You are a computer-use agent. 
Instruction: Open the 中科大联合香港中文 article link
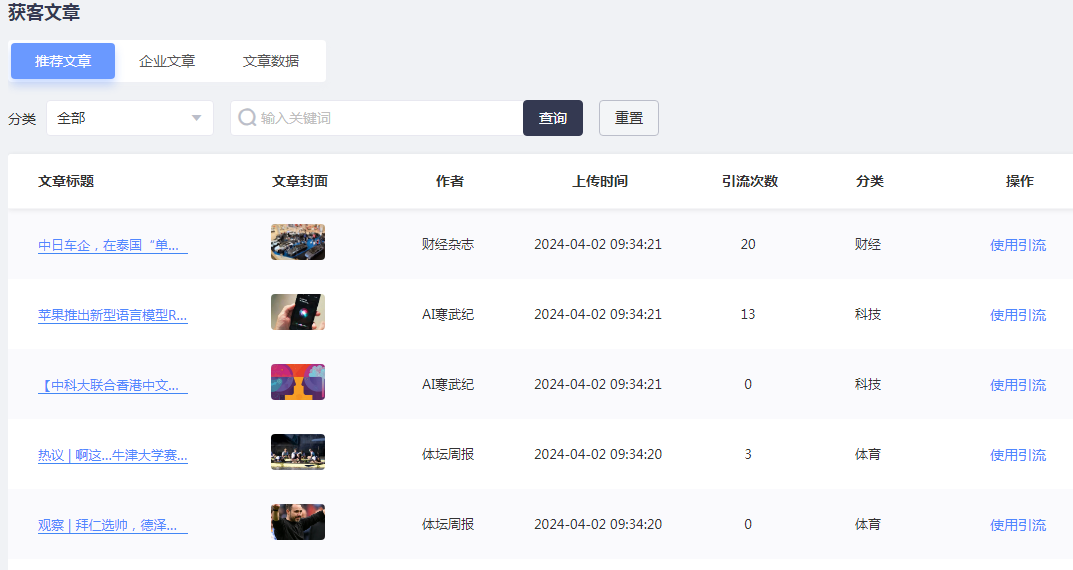[x=112, y=385]
